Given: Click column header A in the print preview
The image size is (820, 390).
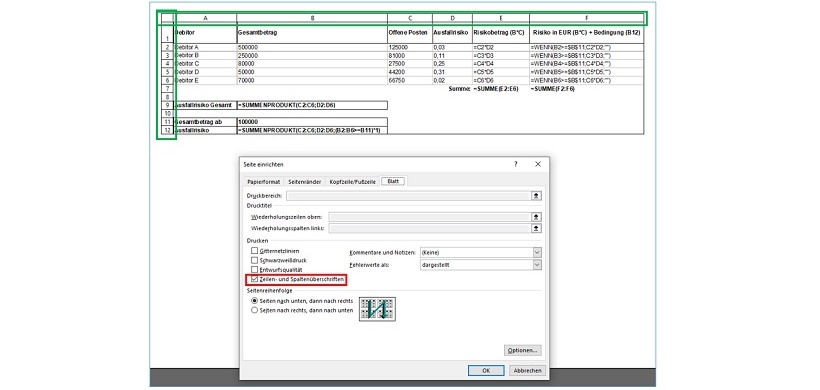Looking at the screenshot, I should [x=205, y=18].
